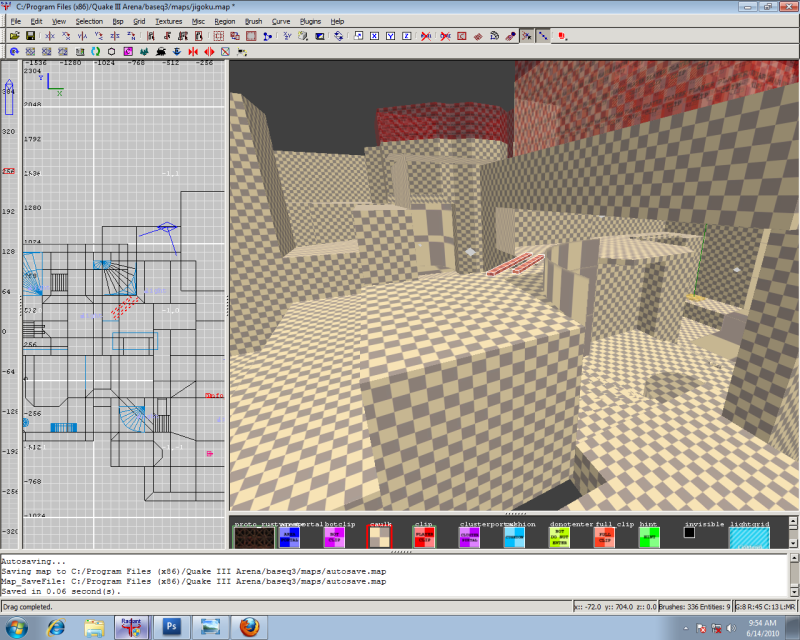
Task: Select the caulk texture swatch
Action: tap(380, 537)
